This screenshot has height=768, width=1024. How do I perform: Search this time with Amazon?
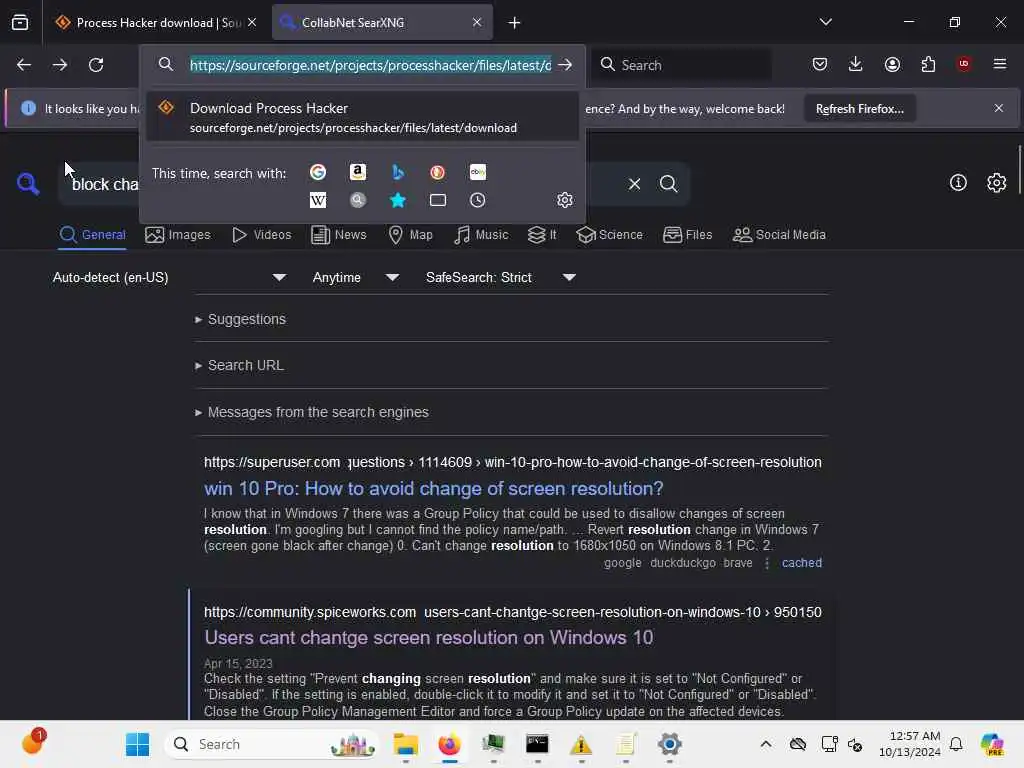(x=357, y=172)
